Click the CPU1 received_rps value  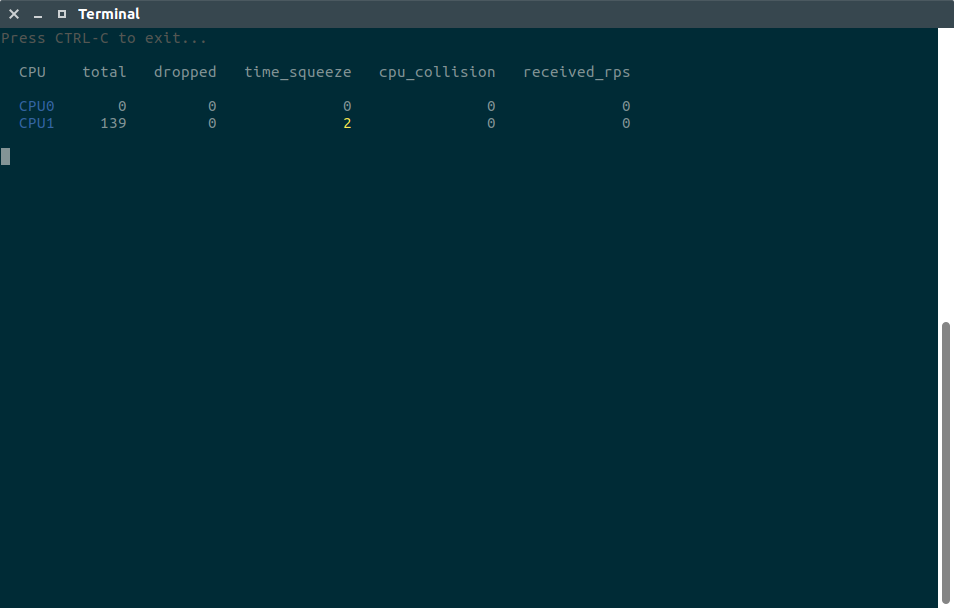click(x=626, y=123)
